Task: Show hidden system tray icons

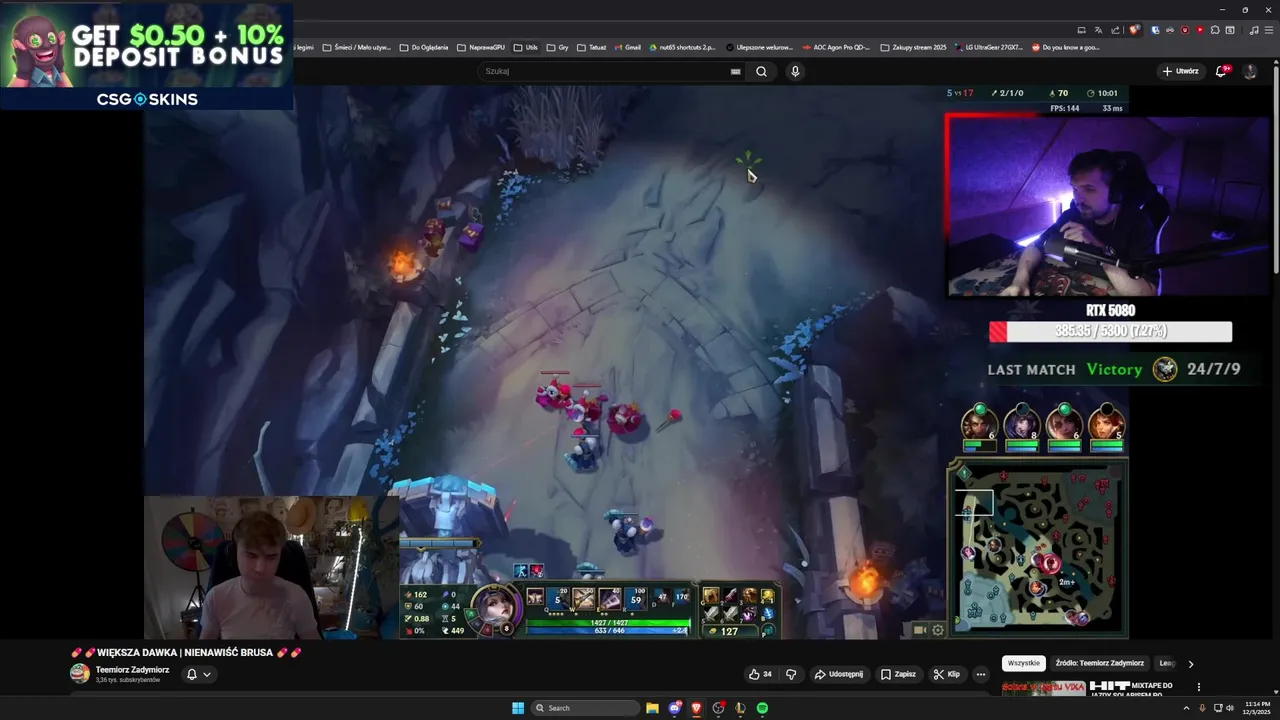Action: coord(1187,708)
